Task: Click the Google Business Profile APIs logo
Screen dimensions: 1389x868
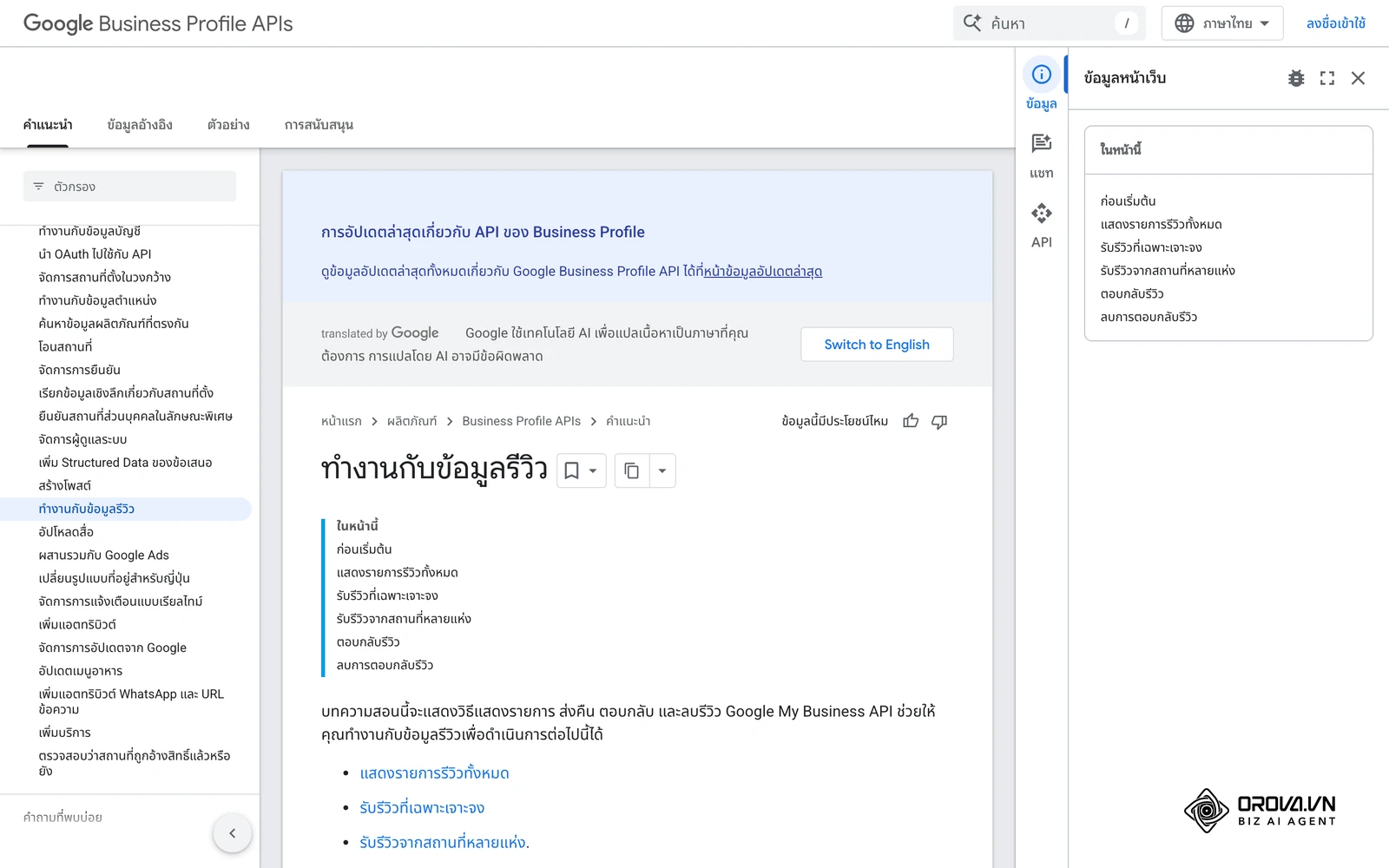Action: 158,23
